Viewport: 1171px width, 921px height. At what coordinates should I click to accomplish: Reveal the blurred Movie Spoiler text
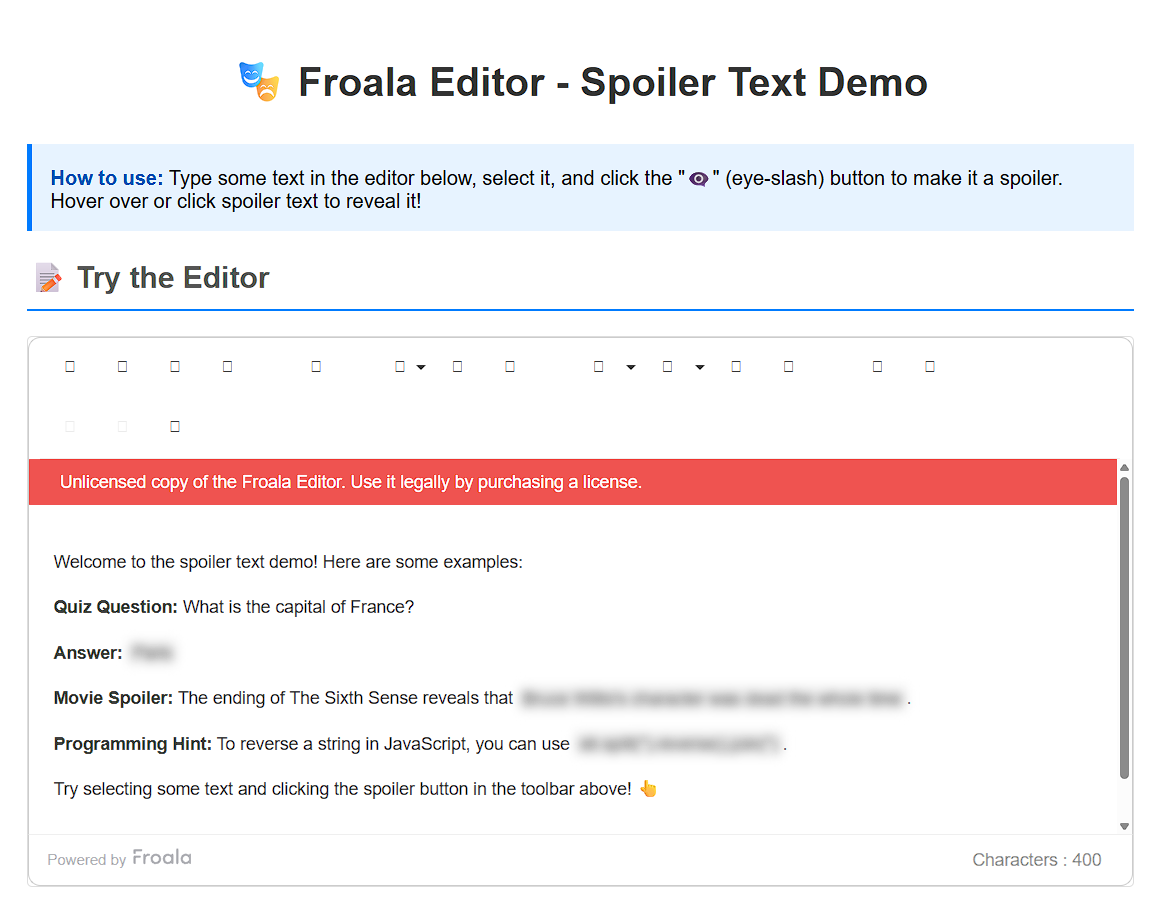(x=712, y=698)
